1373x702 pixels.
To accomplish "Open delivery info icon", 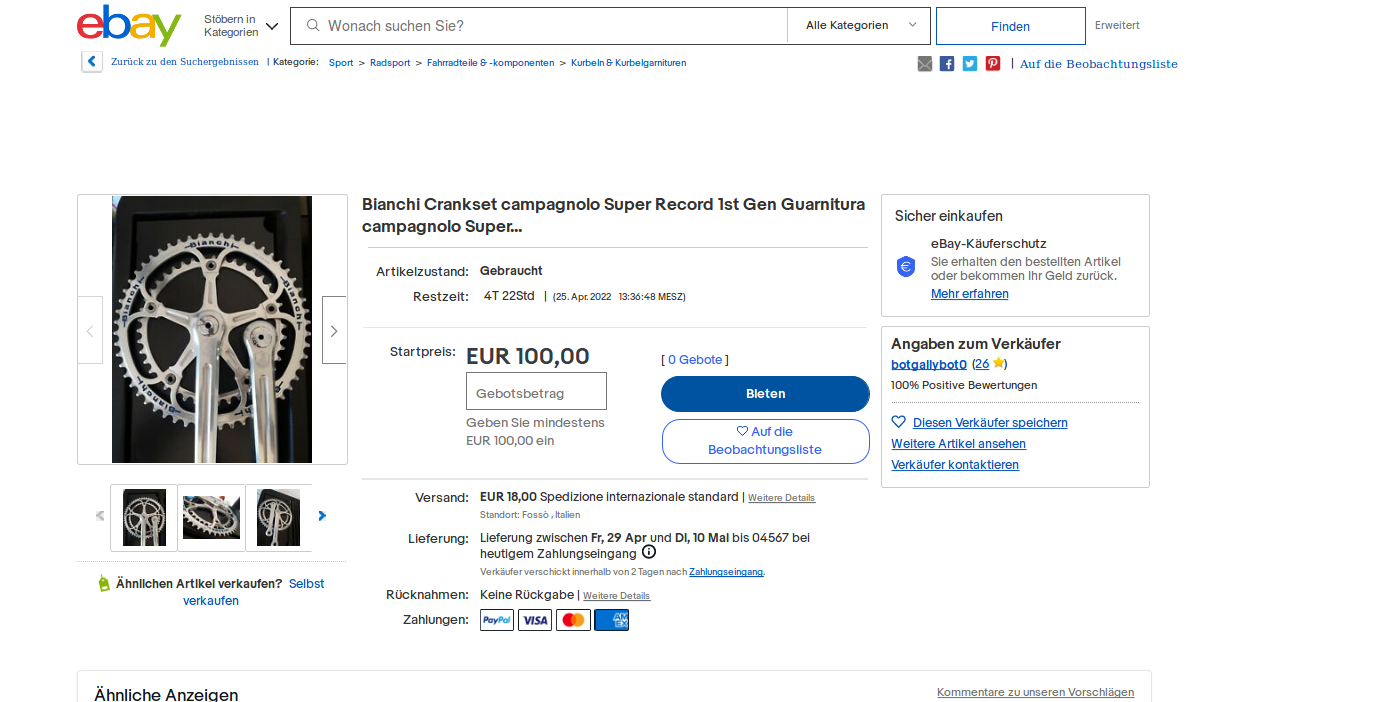I will pyautogui.click(x=649, y=552).
